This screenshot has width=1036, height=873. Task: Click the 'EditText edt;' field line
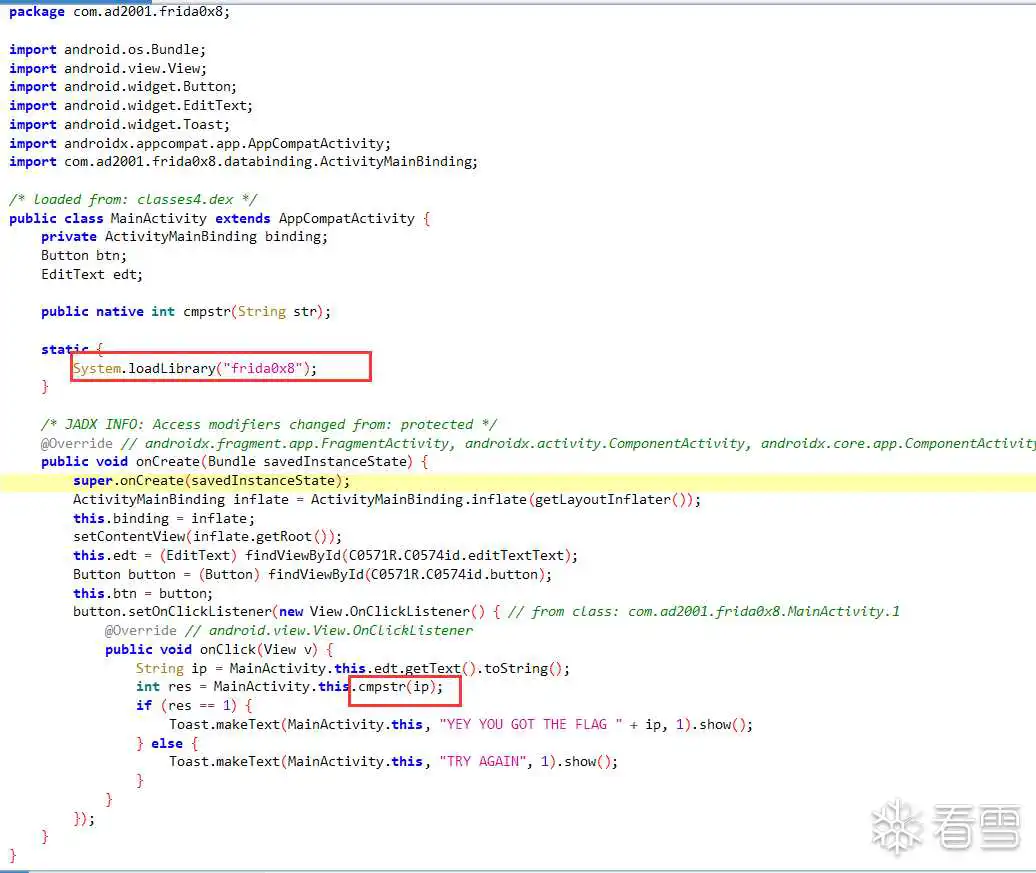(x=92, y=274)
